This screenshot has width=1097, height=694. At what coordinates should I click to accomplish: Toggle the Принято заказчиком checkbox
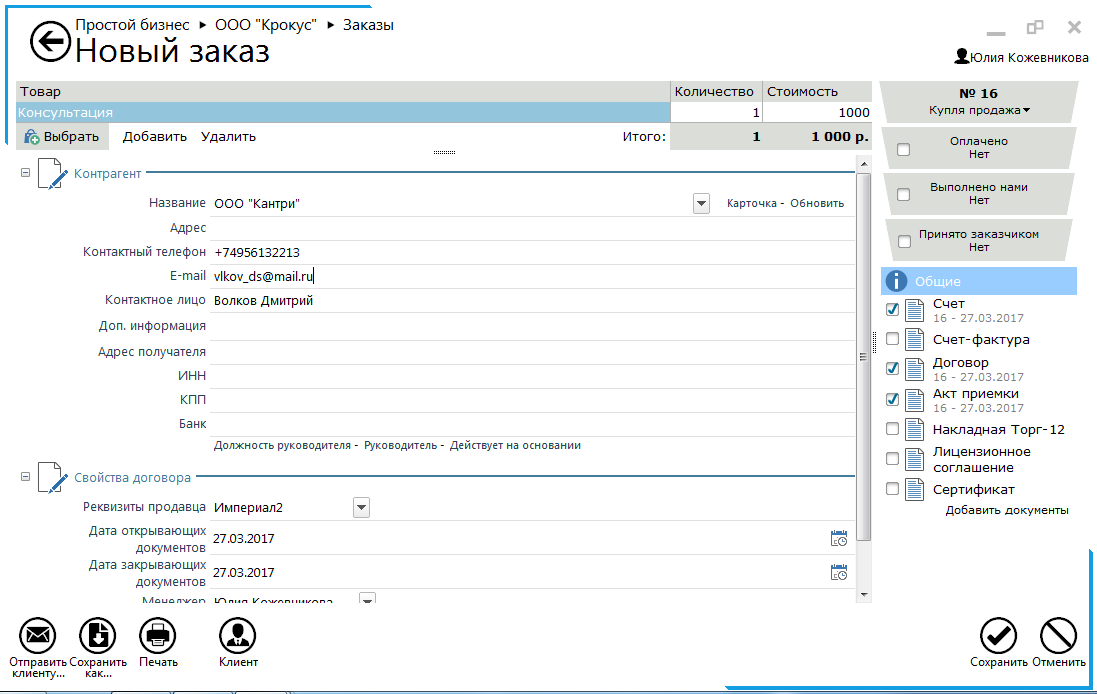point(905,241)
